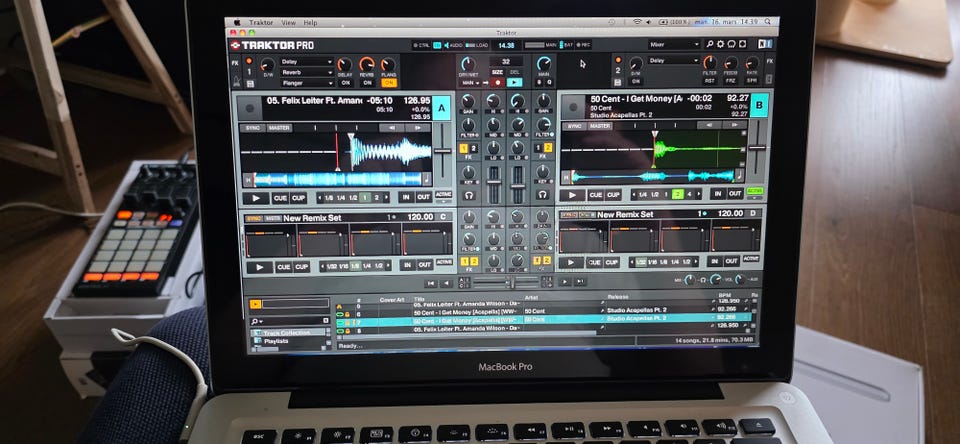
Task: Click Remix Deck D play button
Action: pos(571,262)
